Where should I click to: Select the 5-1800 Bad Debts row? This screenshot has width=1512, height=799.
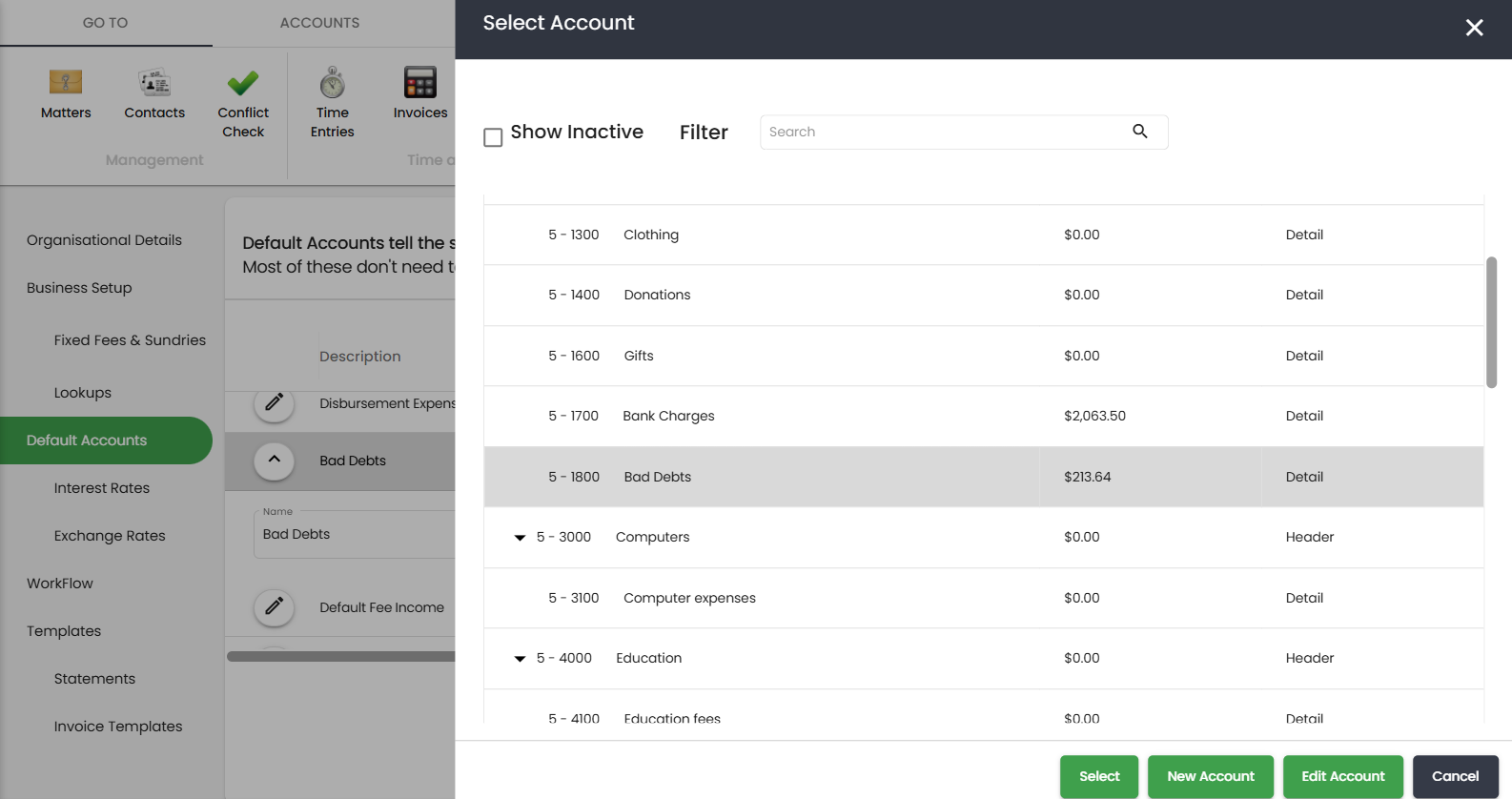tap(984, 477)
